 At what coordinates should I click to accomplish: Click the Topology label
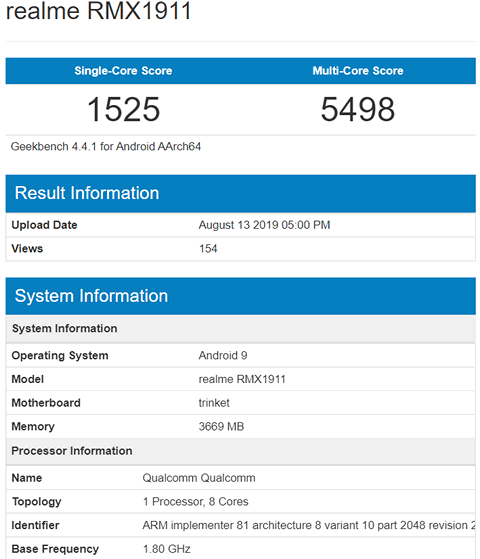coord(36,502)
